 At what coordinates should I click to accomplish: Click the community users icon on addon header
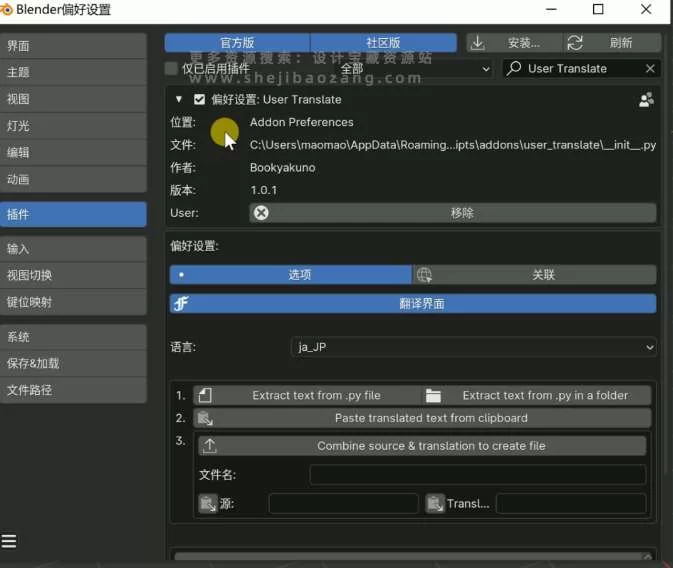646,100
